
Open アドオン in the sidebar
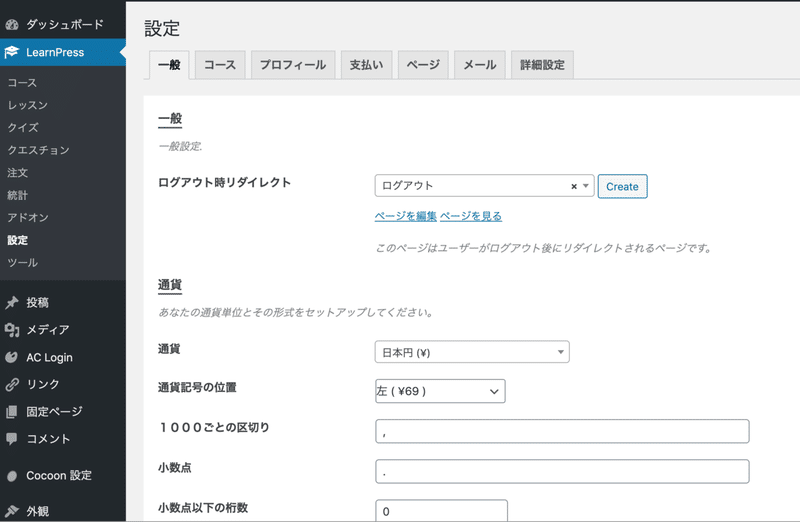coord(28,217)
